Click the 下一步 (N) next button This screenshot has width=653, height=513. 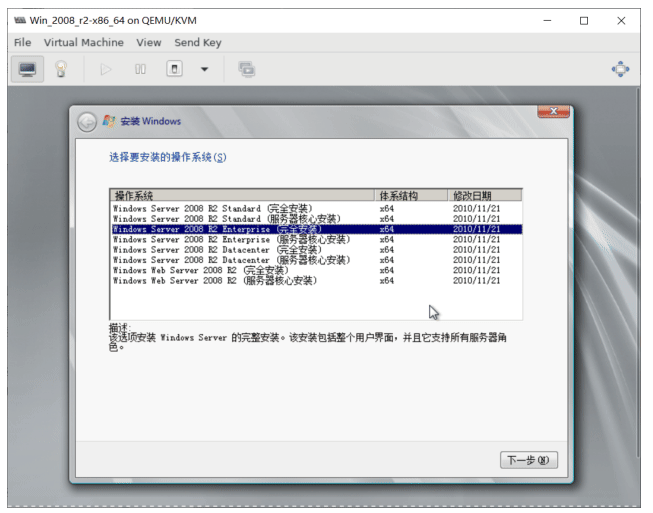tap(528, 460)
